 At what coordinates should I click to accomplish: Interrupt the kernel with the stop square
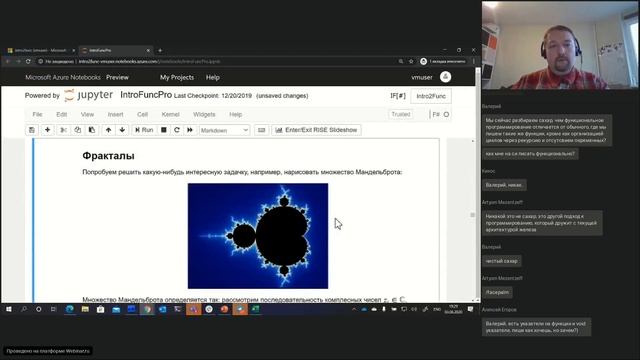164,130
